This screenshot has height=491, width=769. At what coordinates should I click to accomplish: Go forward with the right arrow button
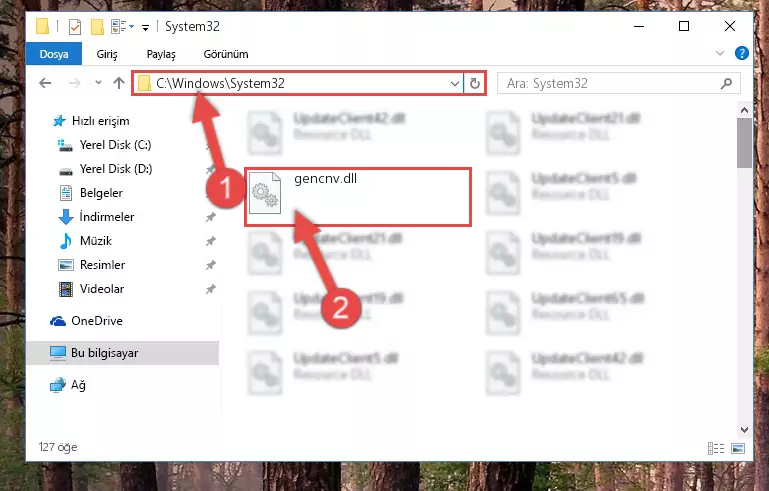coord(75,83)
